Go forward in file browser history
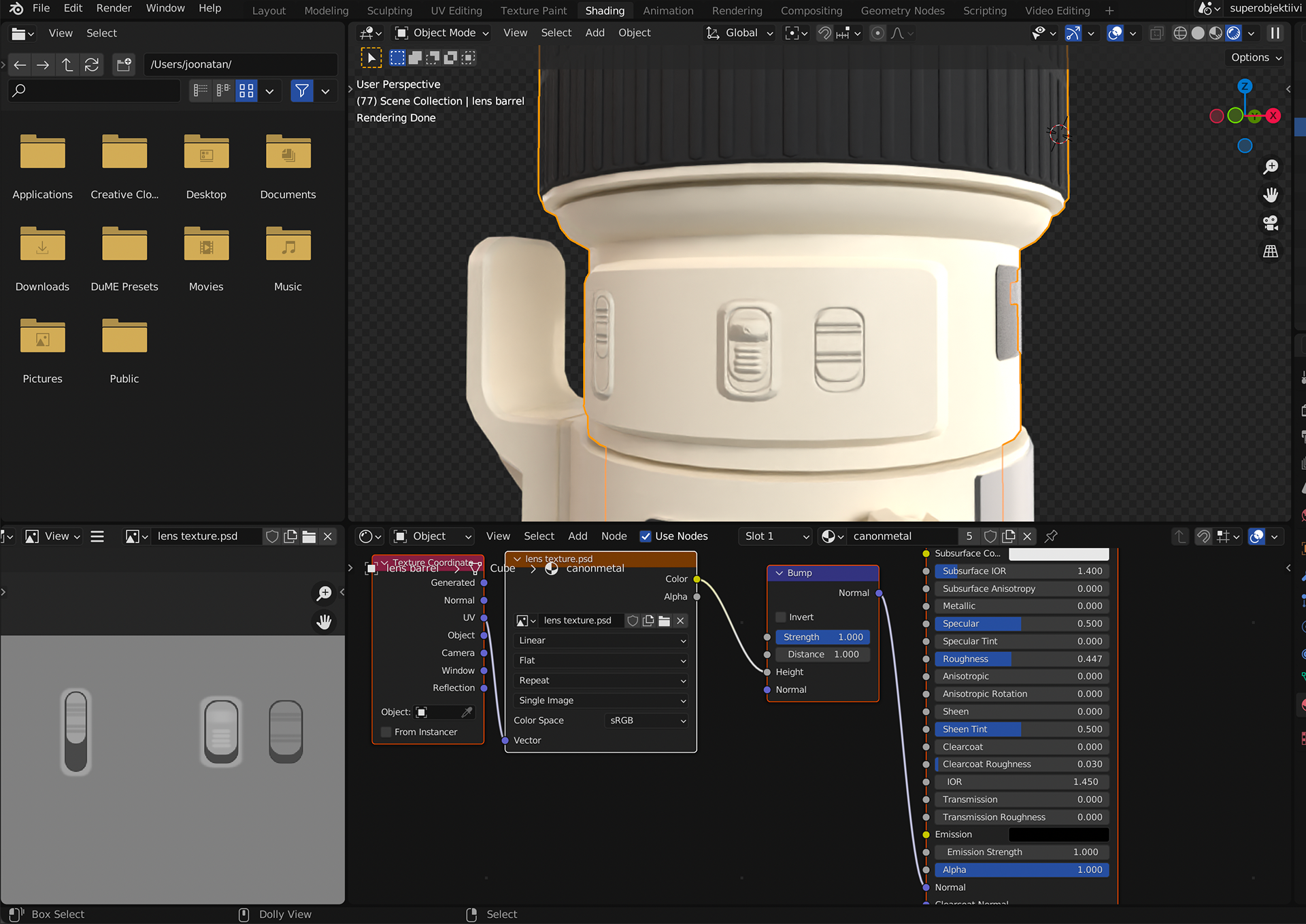The height and width of the screenshot is (924, 1306). coord(43,65)
